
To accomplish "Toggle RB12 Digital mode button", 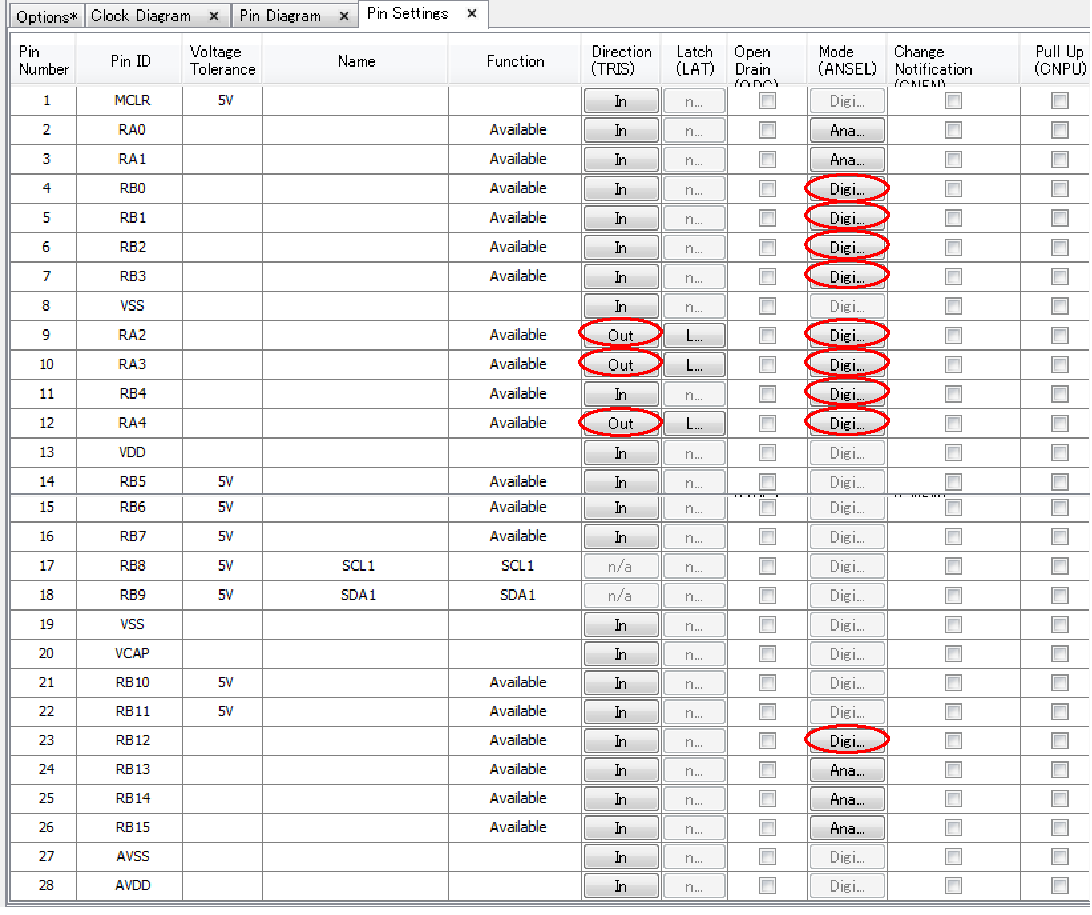I will coord(846,741).
